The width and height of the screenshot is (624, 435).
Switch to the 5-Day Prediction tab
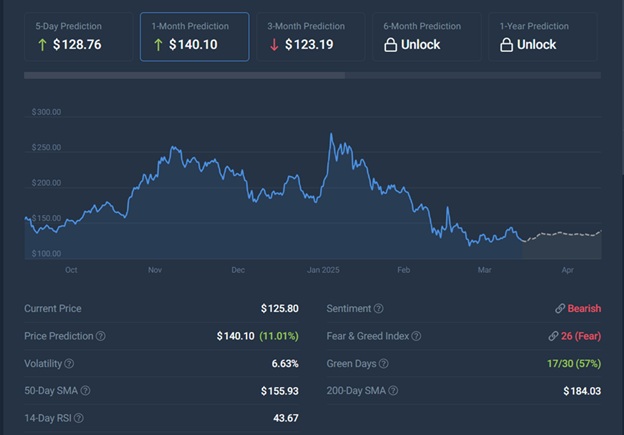[x=78, y=37]
